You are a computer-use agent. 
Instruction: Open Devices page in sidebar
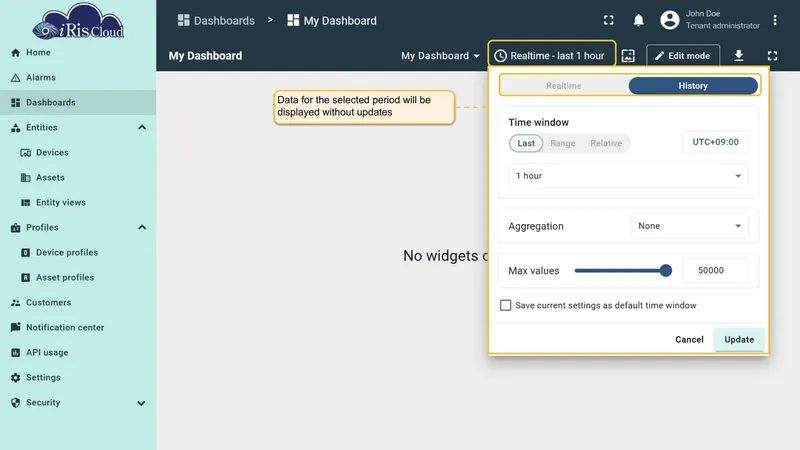(78, 153)
